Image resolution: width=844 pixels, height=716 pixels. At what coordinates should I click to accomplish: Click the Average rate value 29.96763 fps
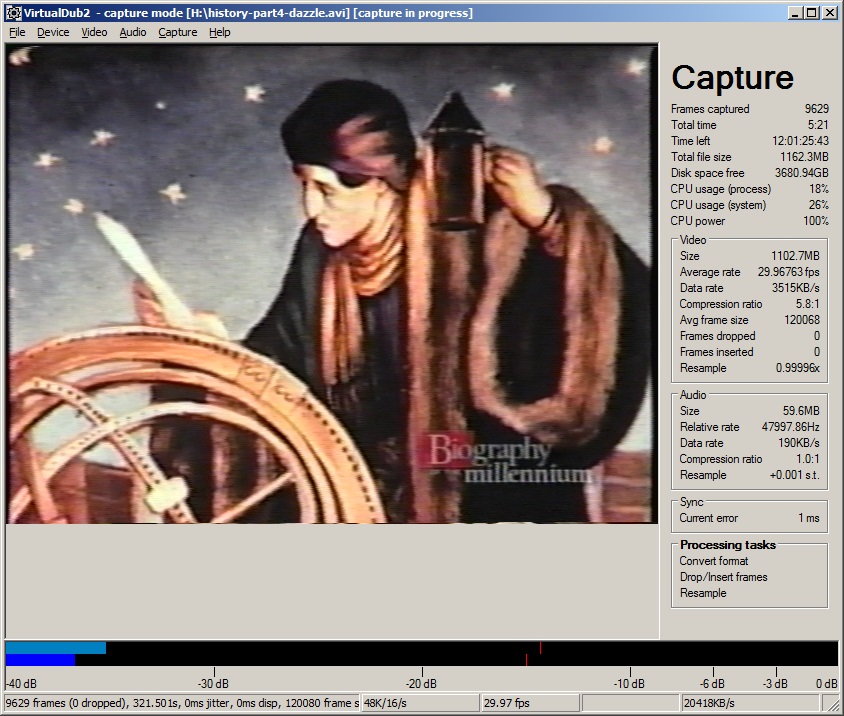pyautogui.click(x=789, y=272)
